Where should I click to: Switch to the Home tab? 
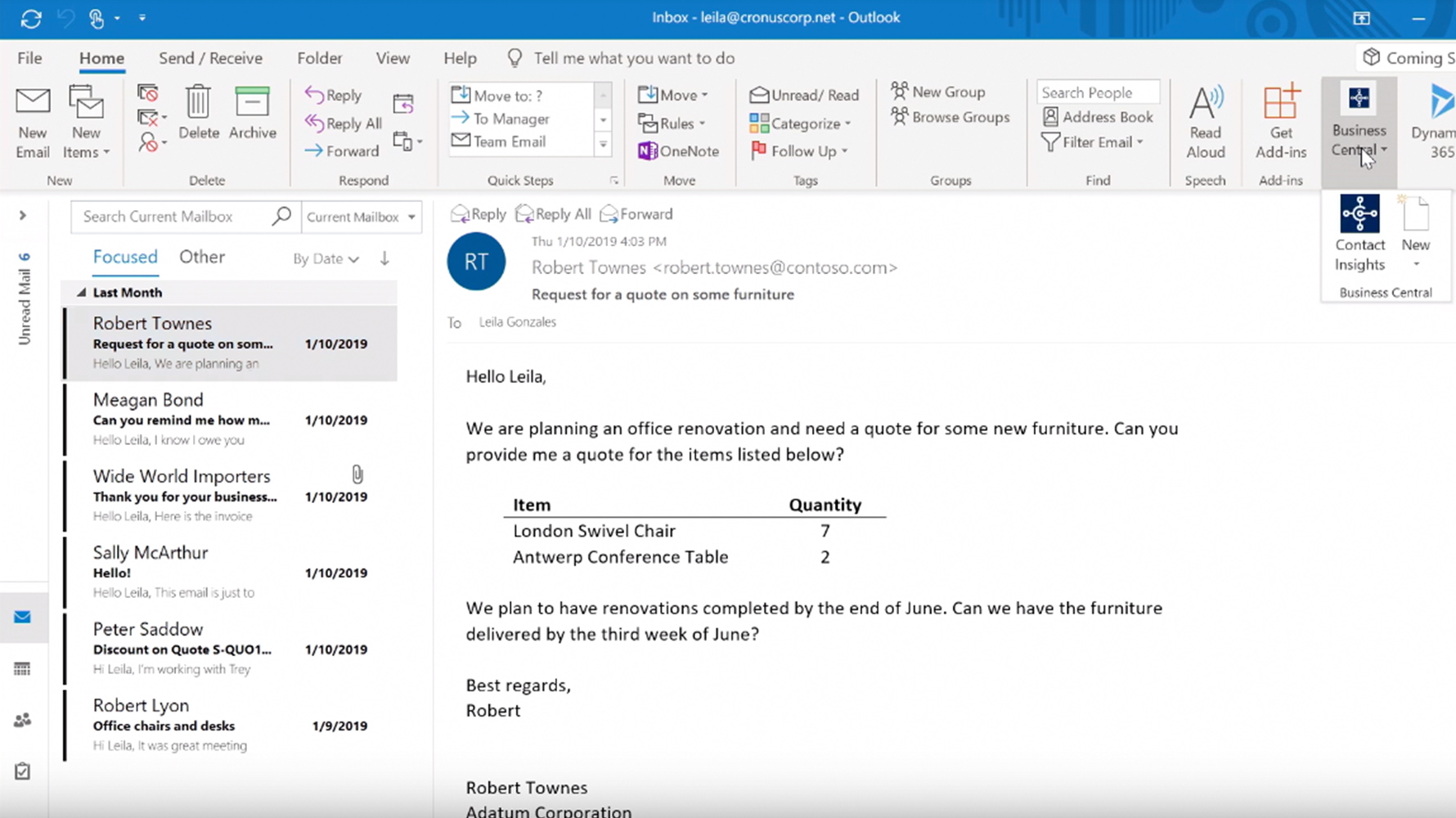101,58
